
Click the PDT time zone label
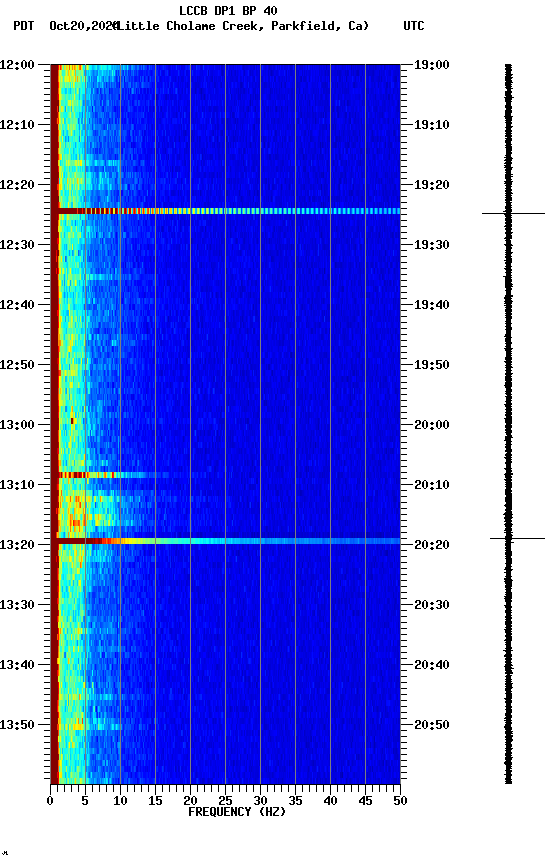point(24,26)
